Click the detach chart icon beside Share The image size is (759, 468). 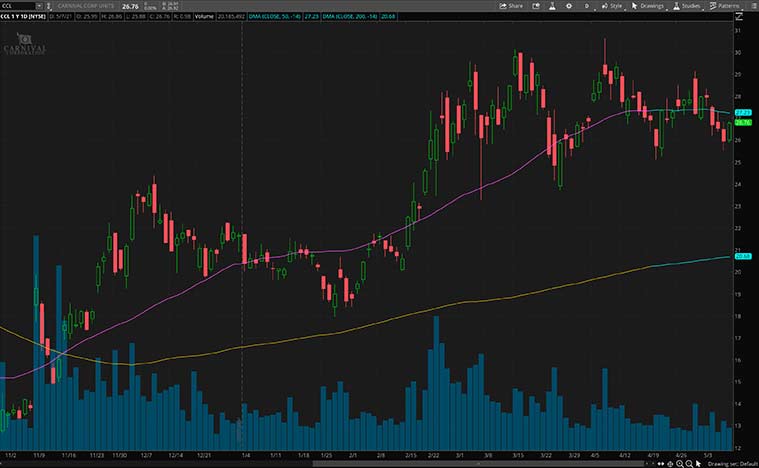pos(534,5)
